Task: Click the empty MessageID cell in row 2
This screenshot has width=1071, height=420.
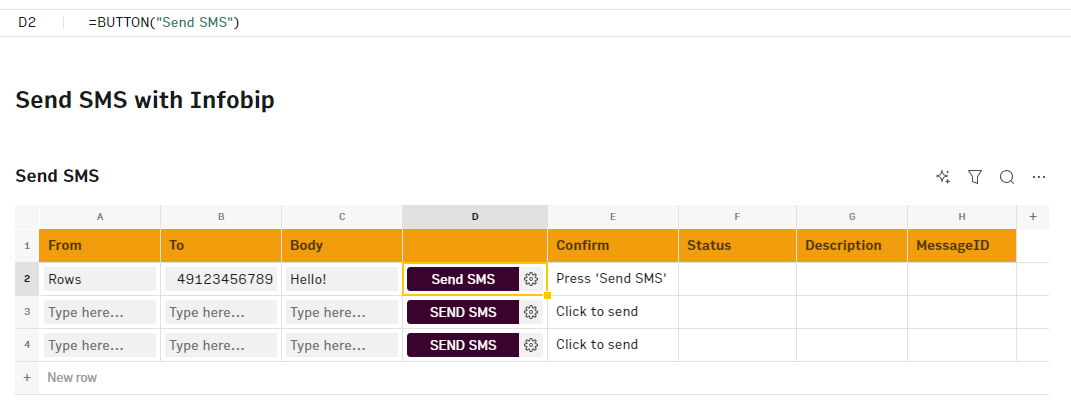Action: coord(962,279)
